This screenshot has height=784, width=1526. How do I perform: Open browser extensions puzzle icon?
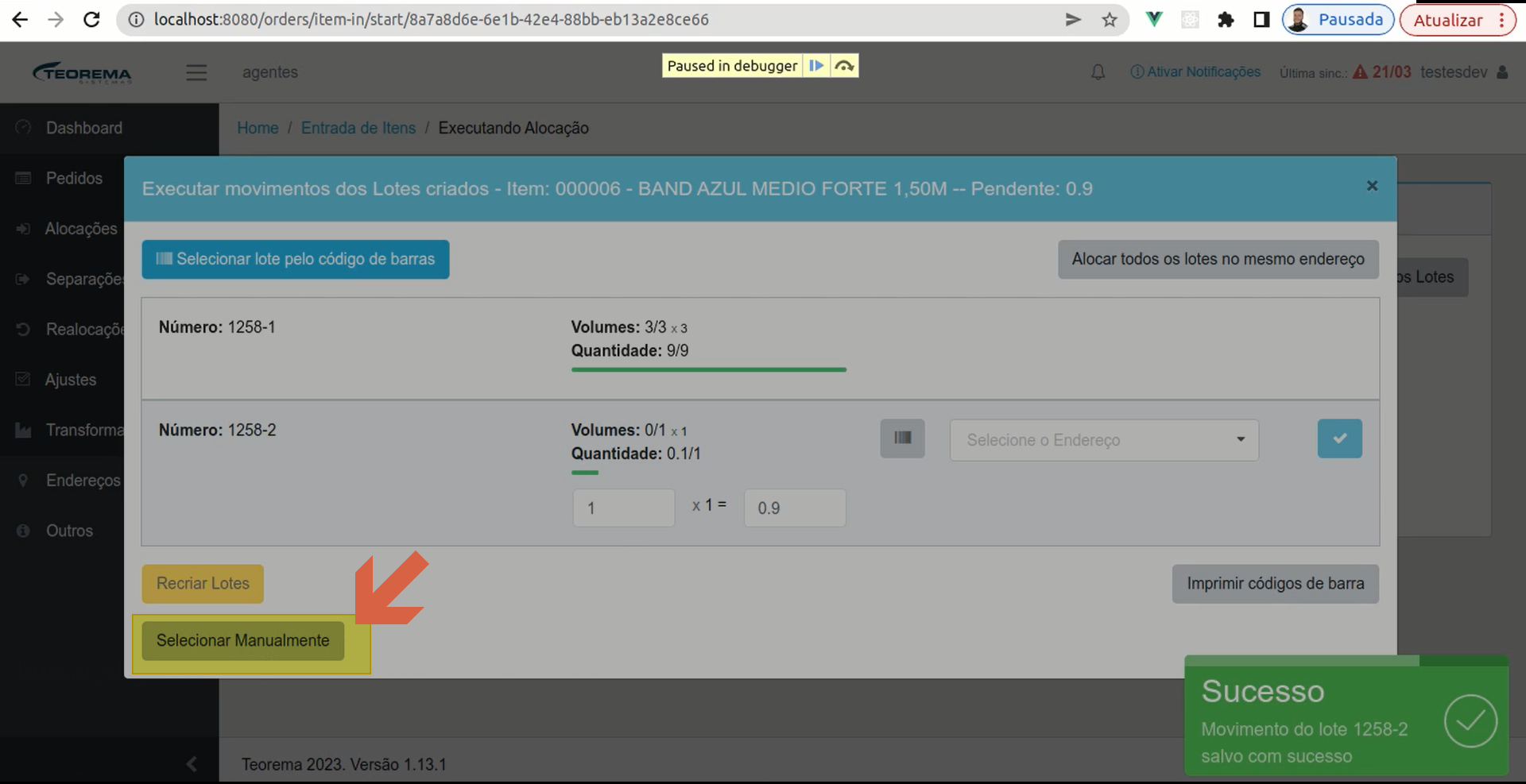pyautogui.click(x=1226, y=20)
